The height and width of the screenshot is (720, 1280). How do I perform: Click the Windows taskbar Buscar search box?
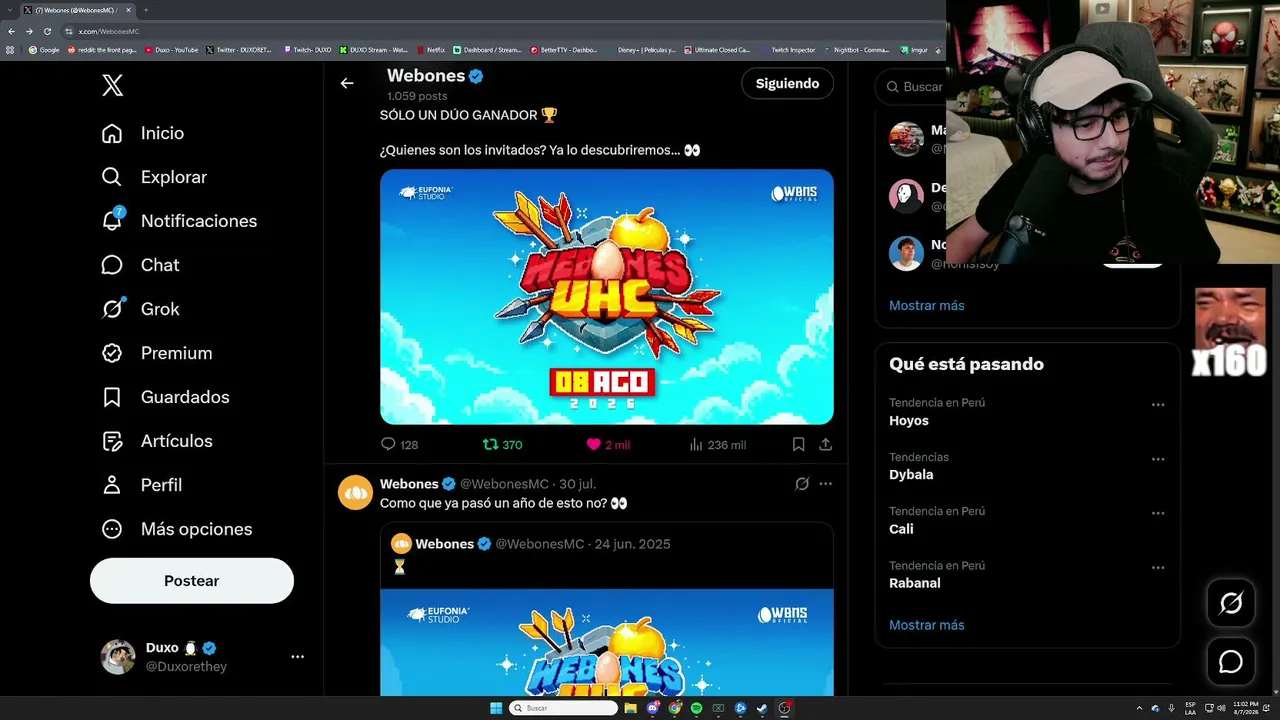click(564, 708)
